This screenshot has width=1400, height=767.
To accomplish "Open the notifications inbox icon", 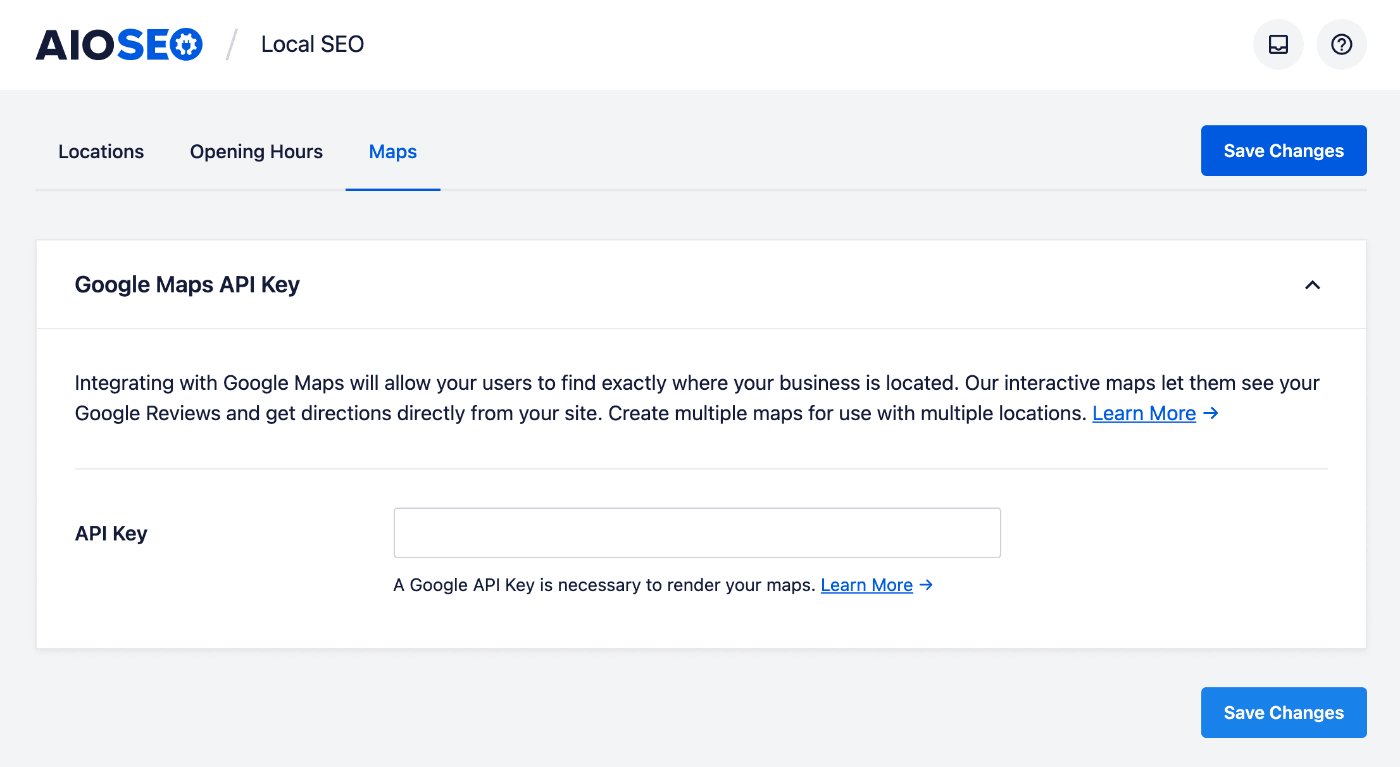I will point(1278,45).
